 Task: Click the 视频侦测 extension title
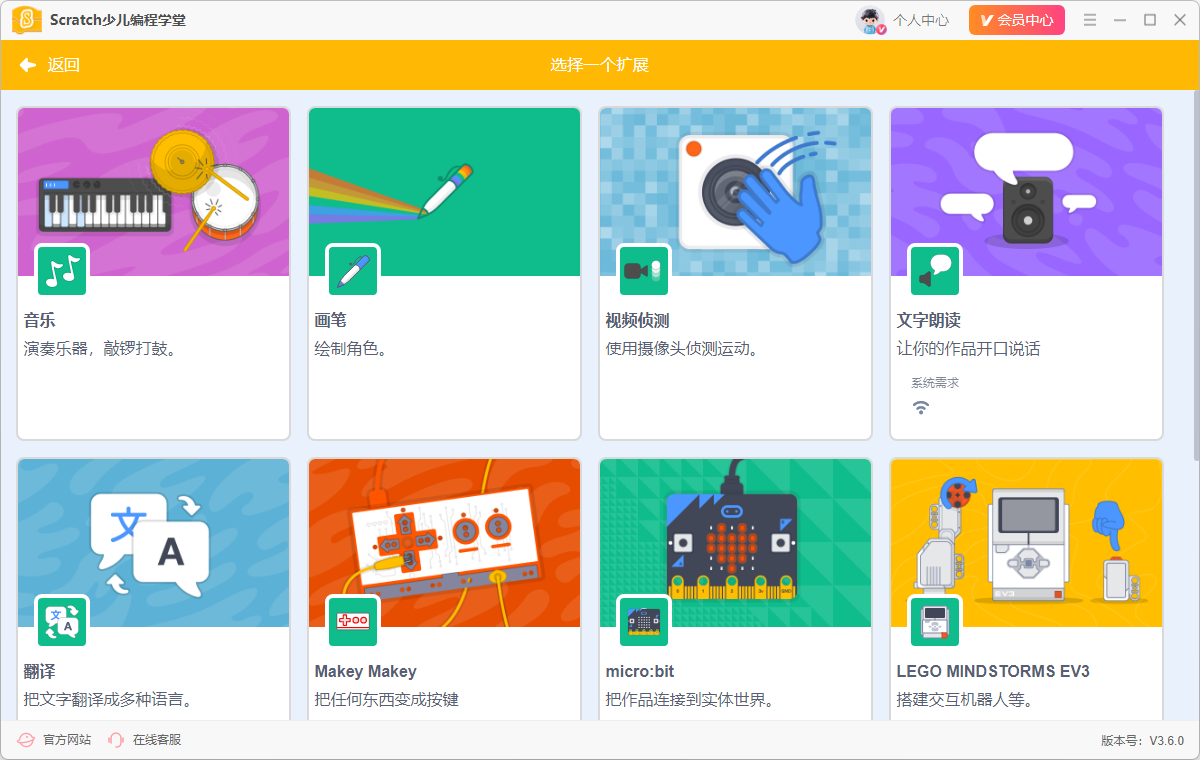637,321
